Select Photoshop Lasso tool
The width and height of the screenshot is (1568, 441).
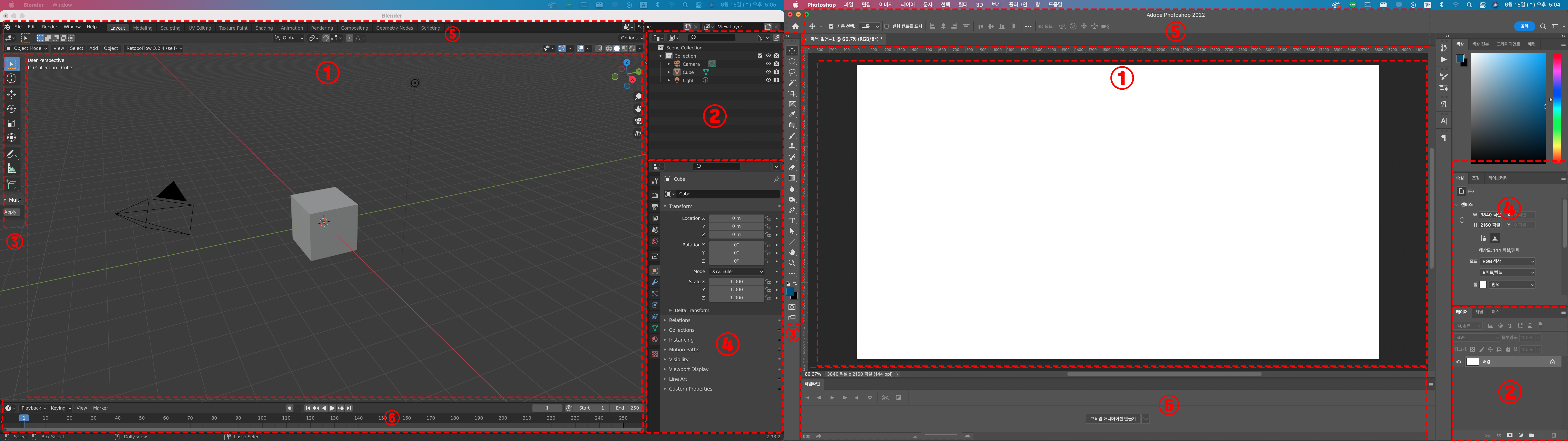pyautogui.click(x=792, y=72)
